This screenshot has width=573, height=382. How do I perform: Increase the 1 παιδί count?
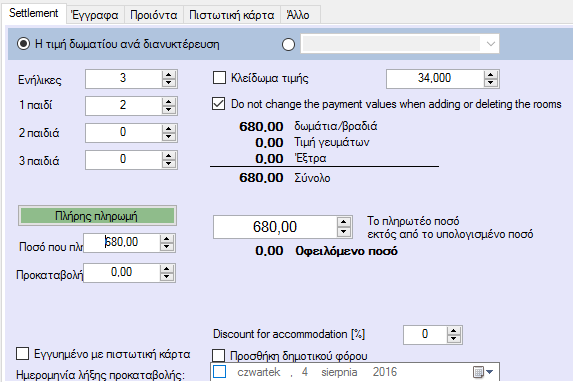168,102
